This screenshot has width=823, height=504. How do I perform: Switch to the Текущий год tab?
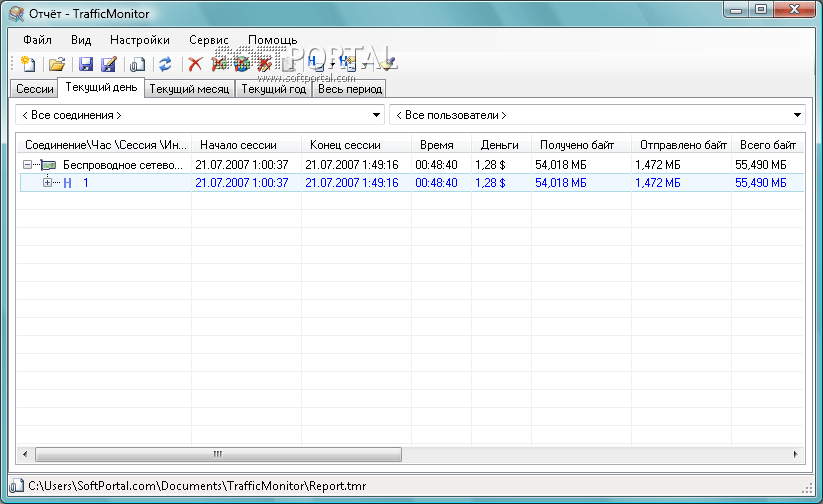pos(273,89)
